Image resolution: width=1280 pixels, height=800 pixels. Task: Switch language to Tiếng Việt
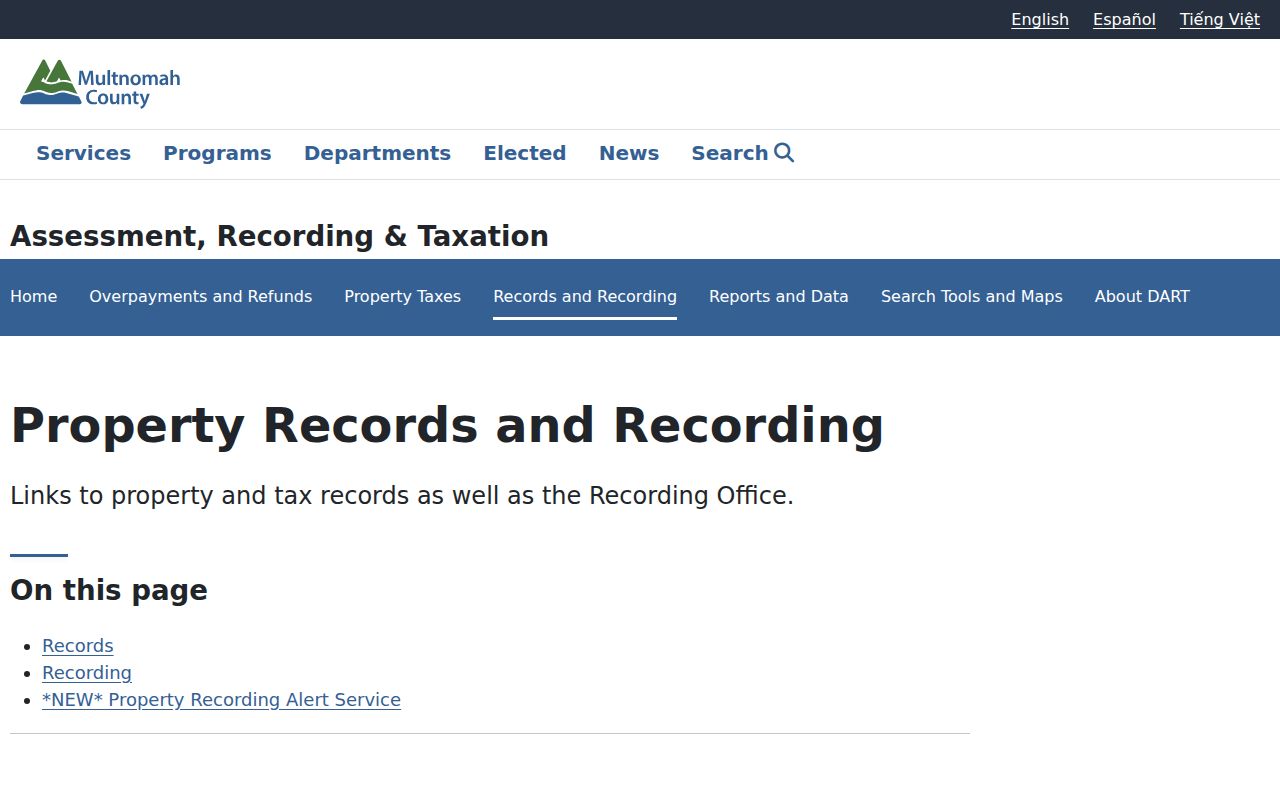coord(1220,19)
